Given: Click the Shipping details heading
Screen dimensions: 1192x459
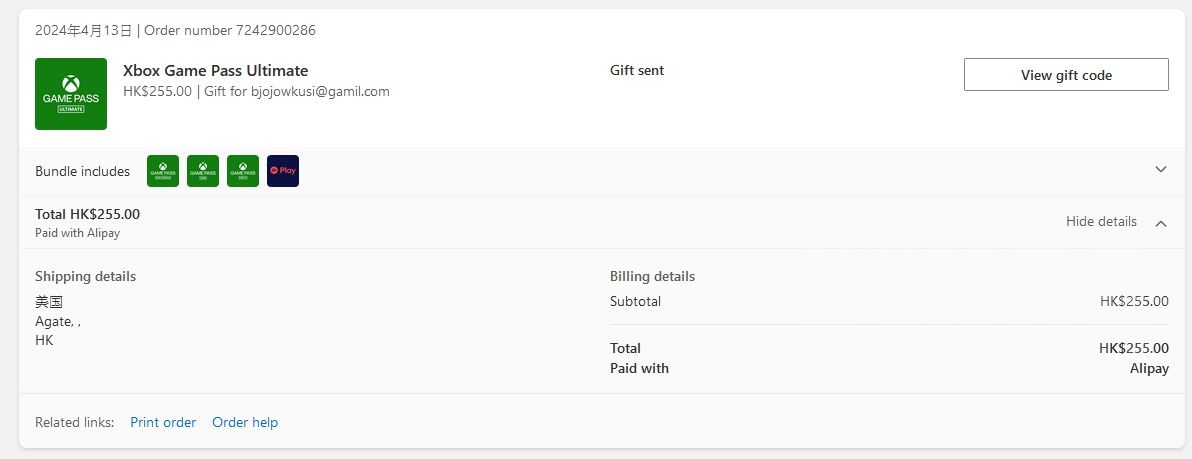Looking at the screenshot, I should 85,276.
